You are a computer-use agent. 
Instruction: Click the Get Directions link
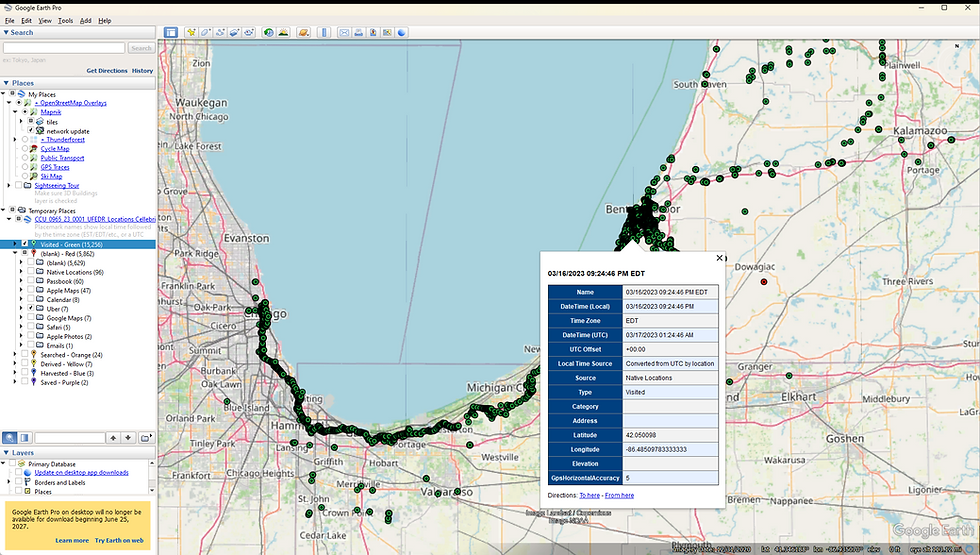coord(107,71)
